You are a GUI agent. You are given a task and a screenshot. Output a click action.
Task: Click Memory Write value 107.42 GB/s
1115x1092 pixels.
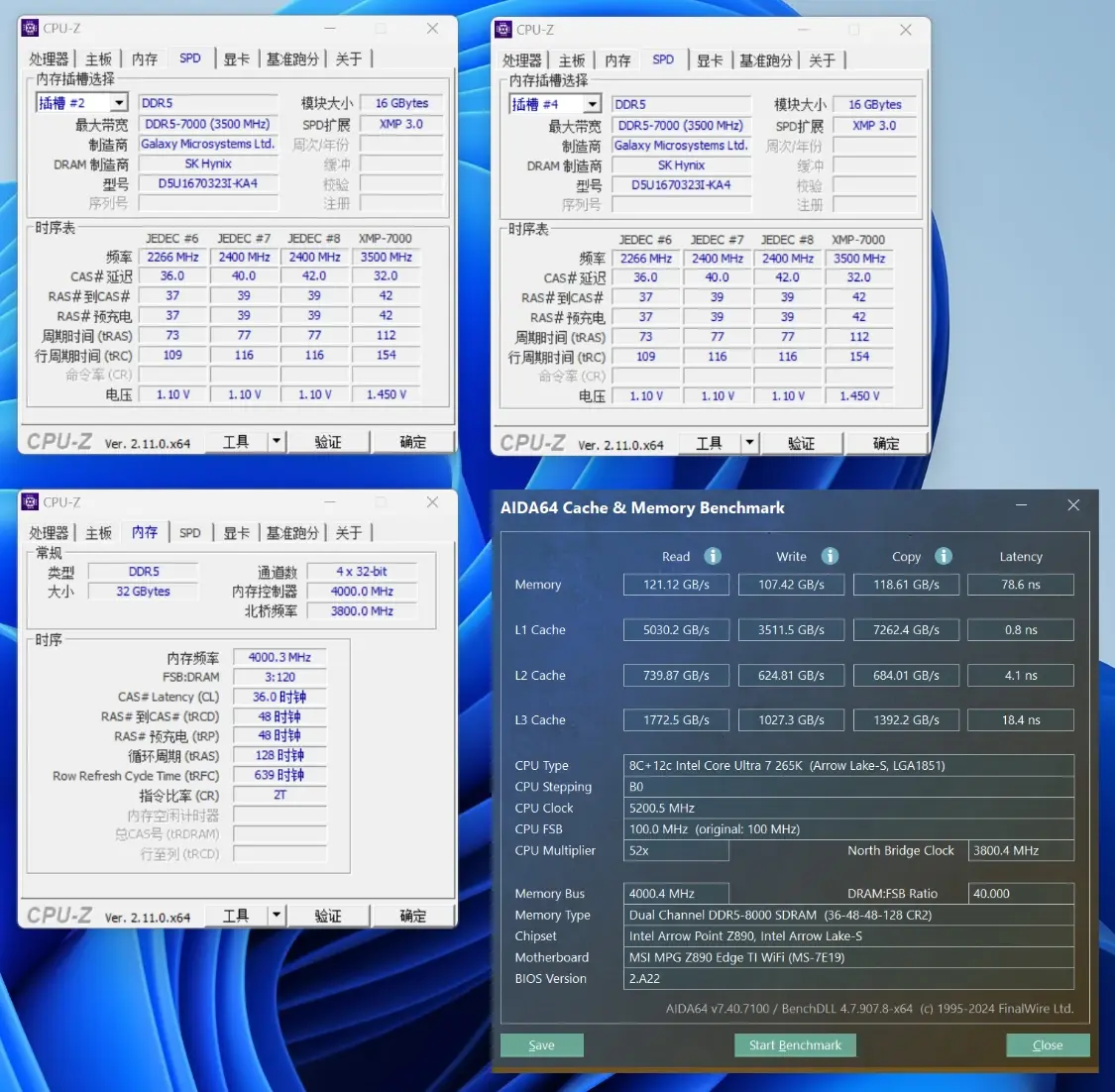click(x=792, y=585)
